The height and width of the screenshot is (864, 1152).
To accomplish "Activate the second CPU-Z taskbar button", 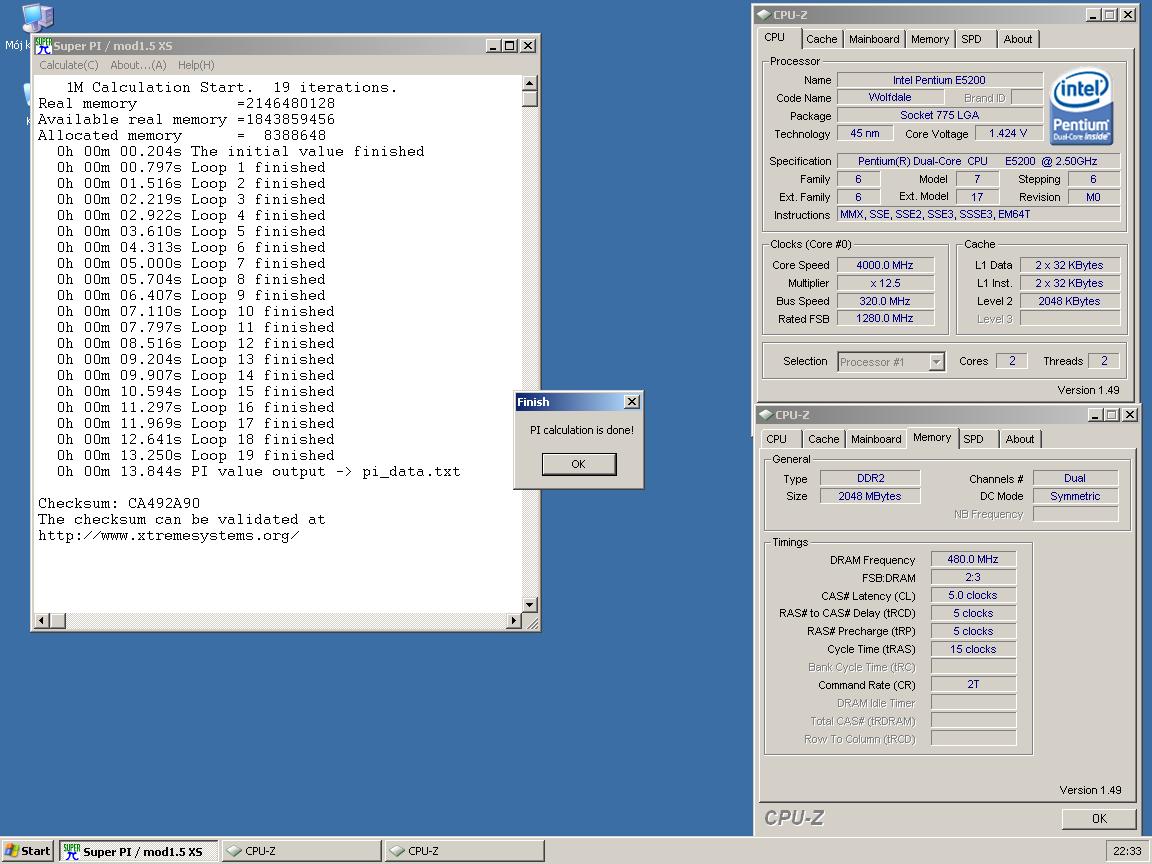I will (465, 851).
